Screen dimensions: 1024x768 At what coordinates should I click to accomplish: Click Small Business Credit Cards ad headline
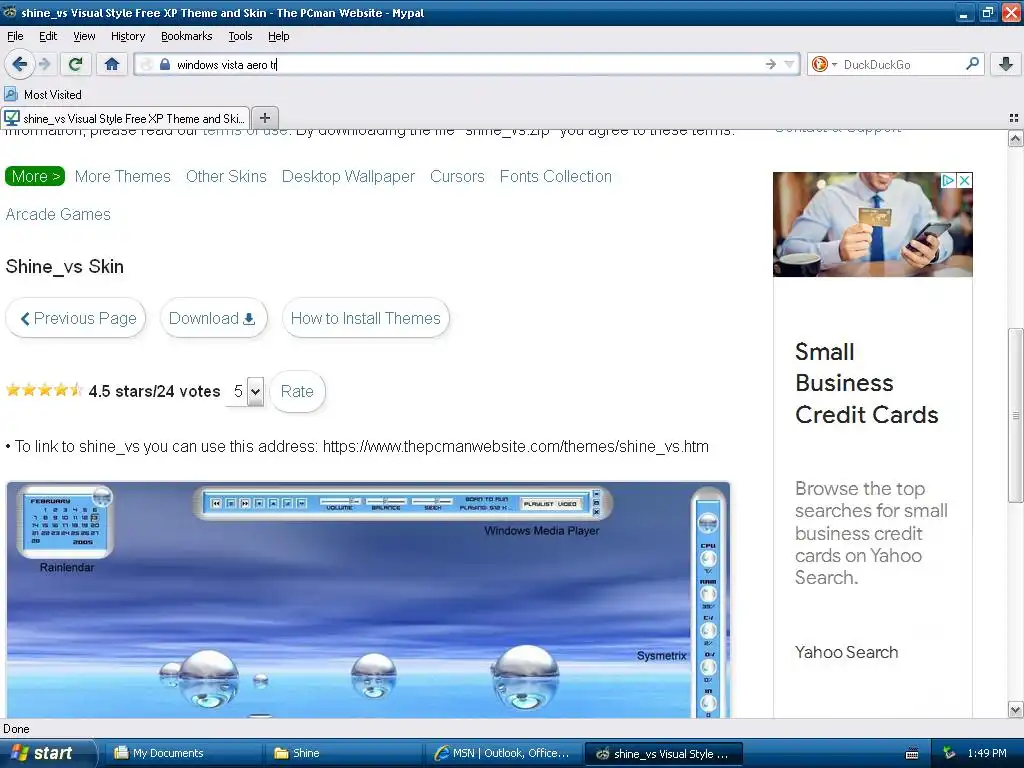click(867, 383)
